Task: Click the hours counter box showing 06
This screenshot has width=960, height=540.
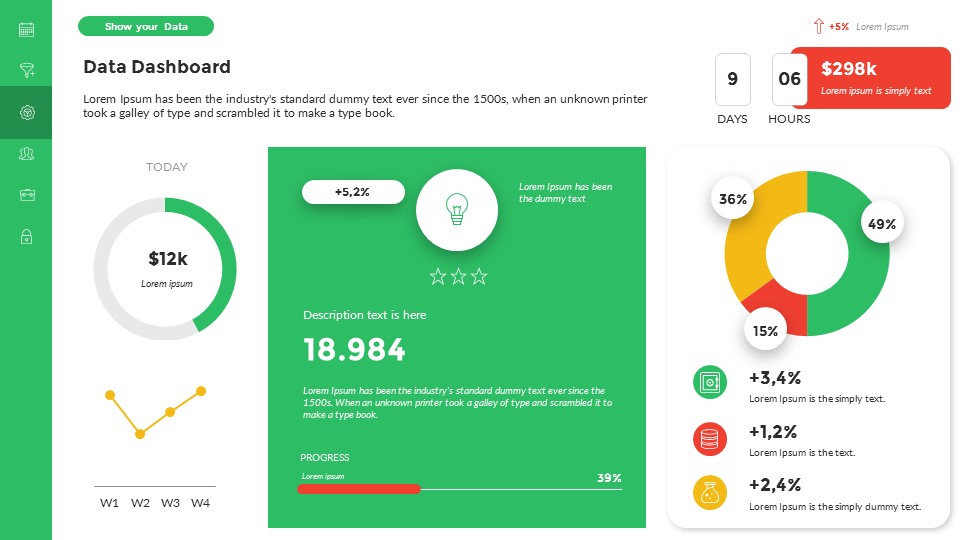Action: pos(788,79)
